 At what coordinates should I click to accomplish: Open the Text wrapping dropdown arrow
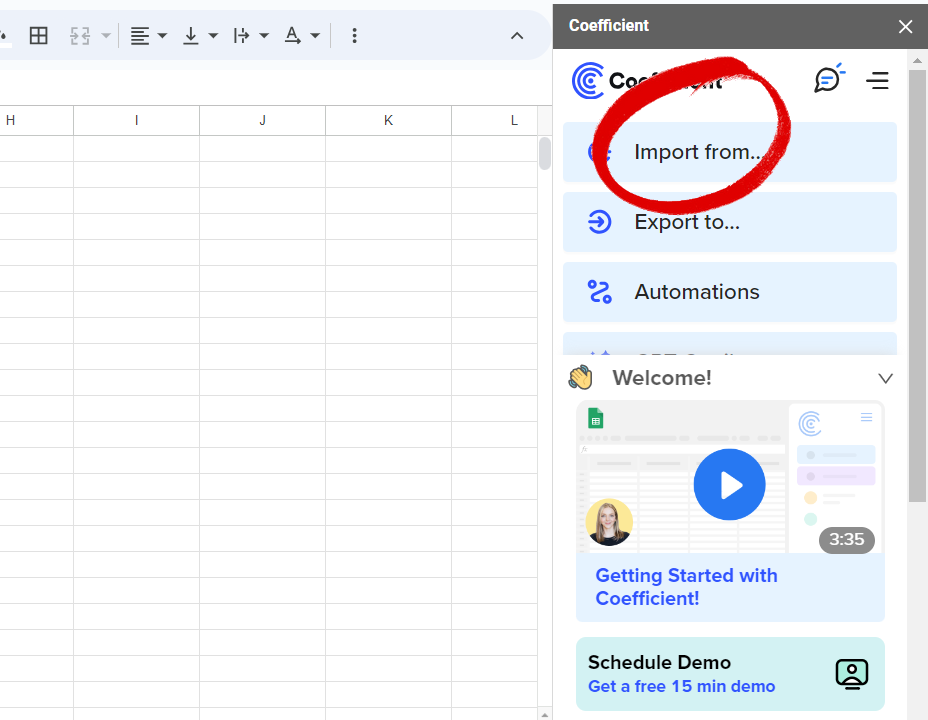264,35
